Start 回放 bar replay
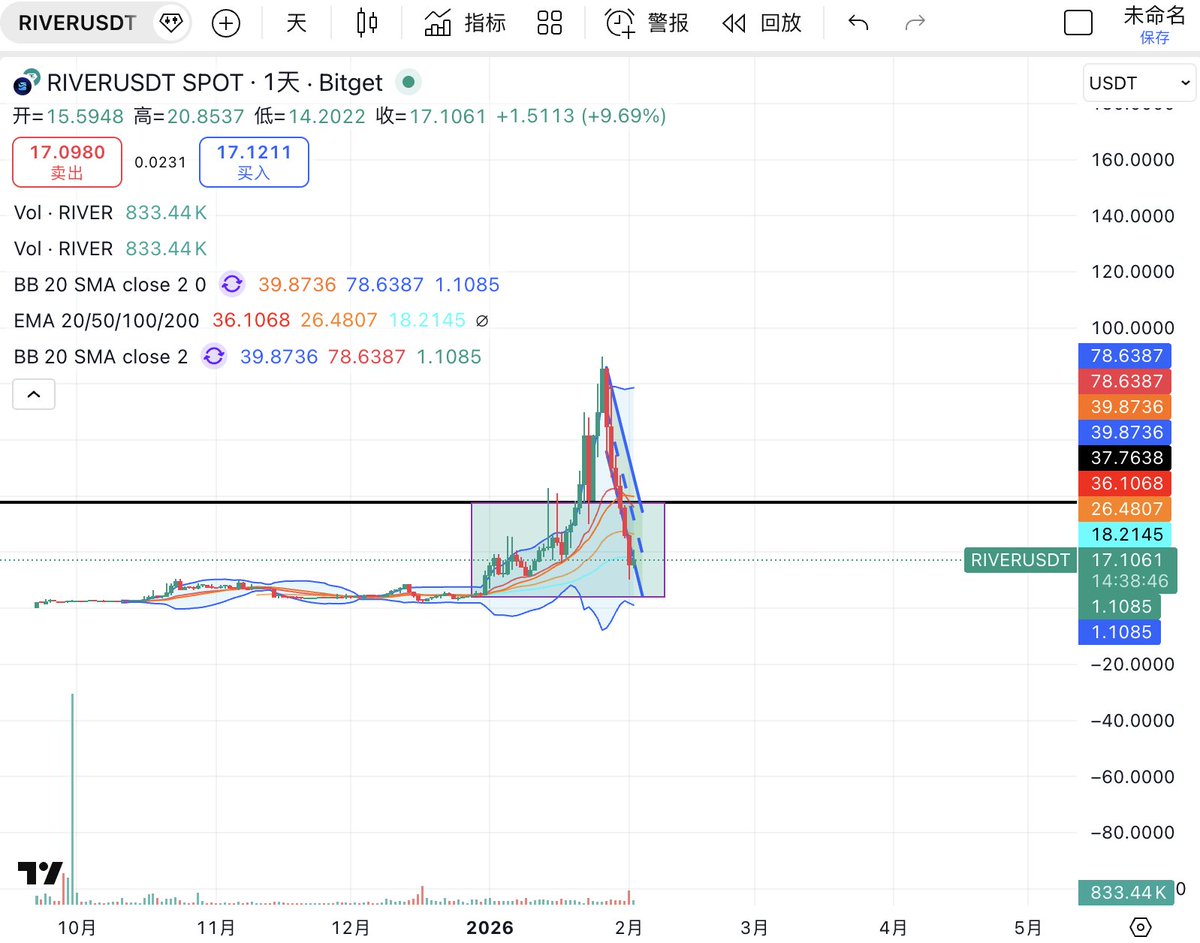The width and height of the screenshot is (1200, 943). click(762, 23)
